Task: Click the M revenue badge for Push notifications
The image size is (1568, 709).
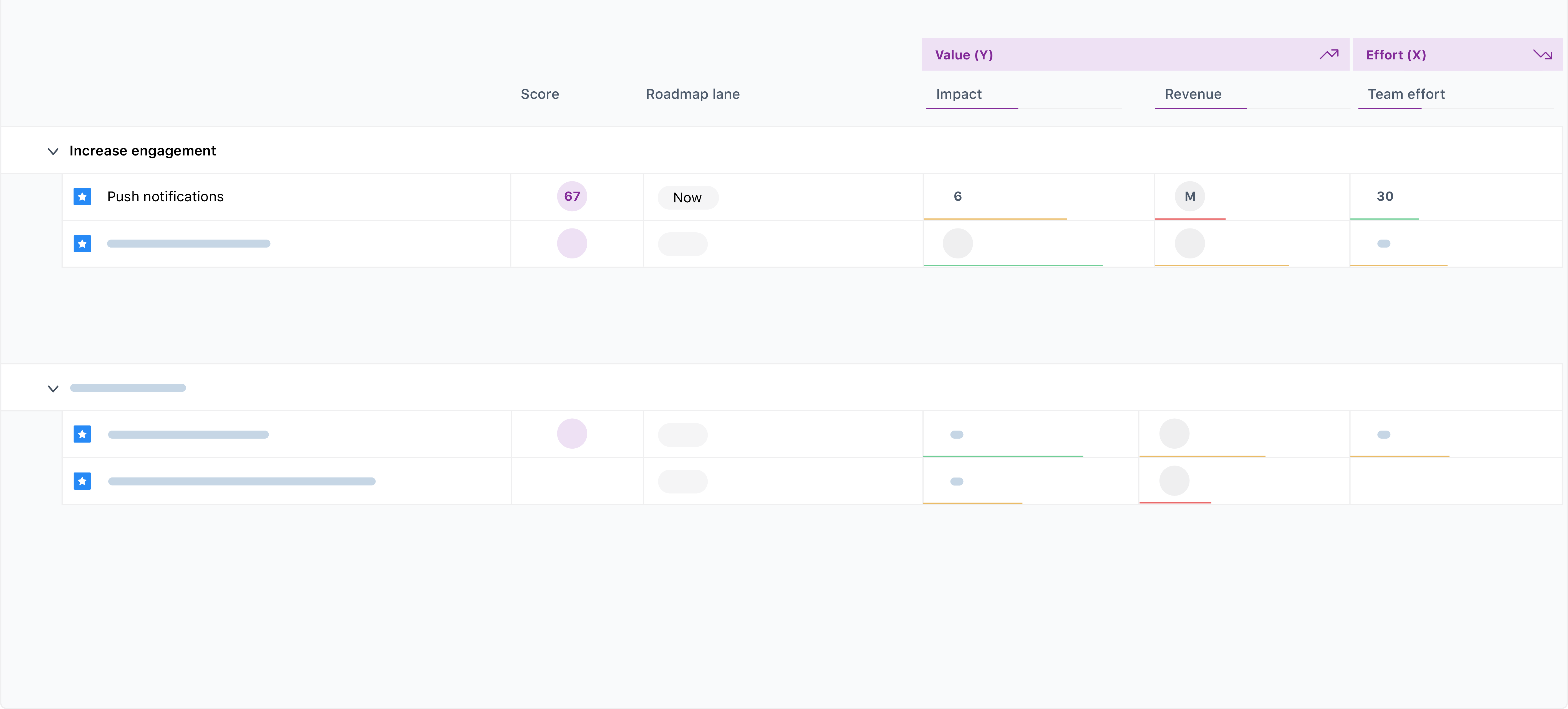Action: 1189,197
